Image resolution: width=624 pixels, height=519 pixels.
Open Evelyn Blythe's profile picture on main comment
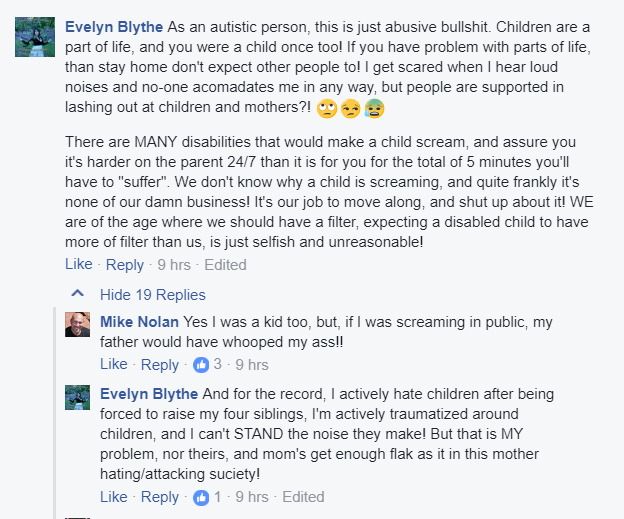(x=35, y=37)
